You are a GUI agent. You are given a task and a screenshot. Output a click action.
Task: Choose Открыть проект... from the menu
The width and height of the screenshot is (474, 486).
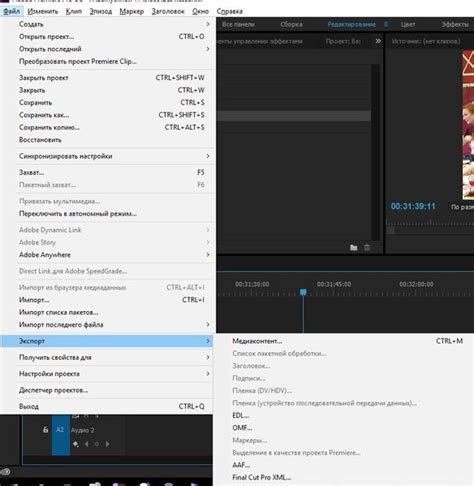pos(107,37)
